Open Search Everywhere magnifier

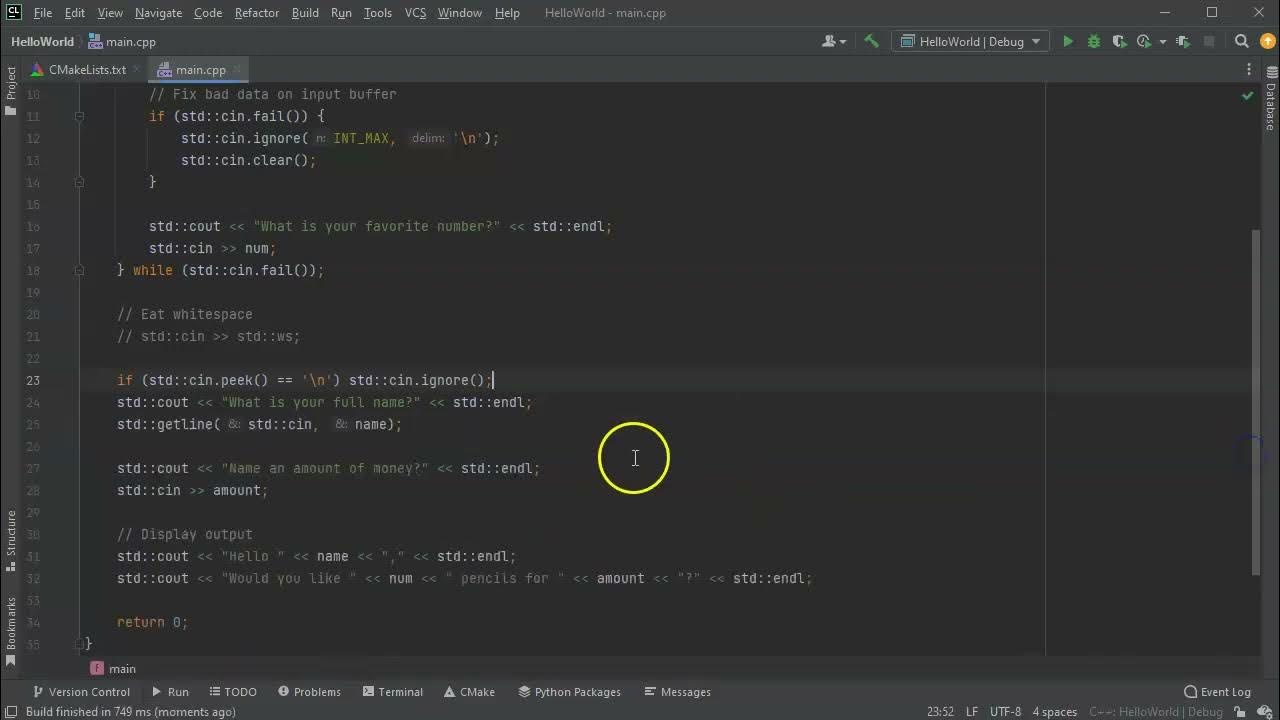[1241, 42]
